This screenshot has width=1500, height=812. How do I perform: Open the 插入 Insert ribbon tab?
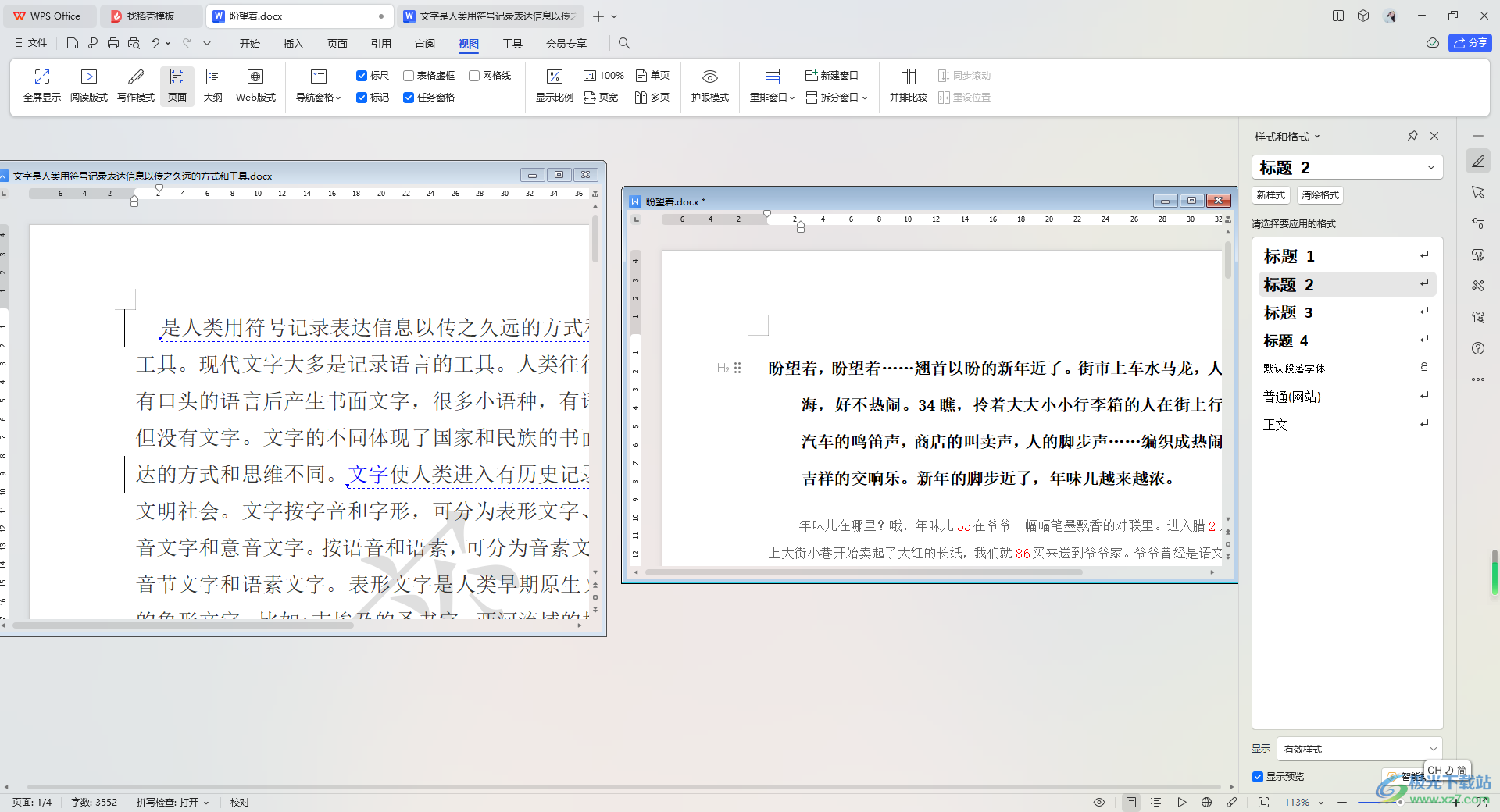click(293, 44)
